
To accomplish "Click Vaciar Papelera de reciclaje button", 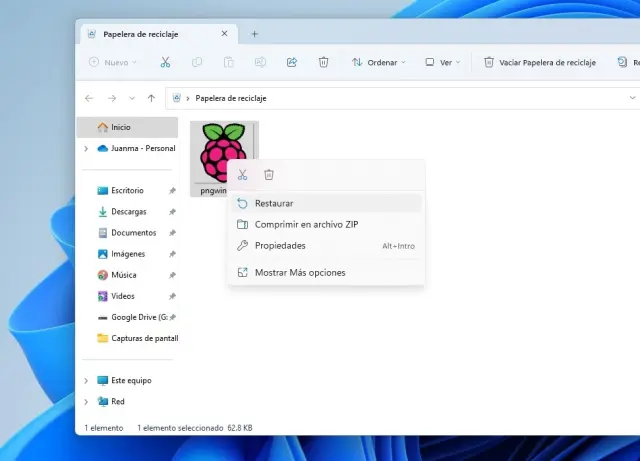I will [x=540, y=62].
